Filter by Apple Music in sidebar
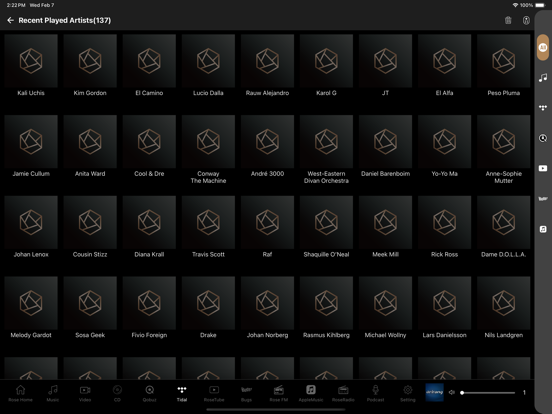The image size is (552, 414). coord(543,229)
